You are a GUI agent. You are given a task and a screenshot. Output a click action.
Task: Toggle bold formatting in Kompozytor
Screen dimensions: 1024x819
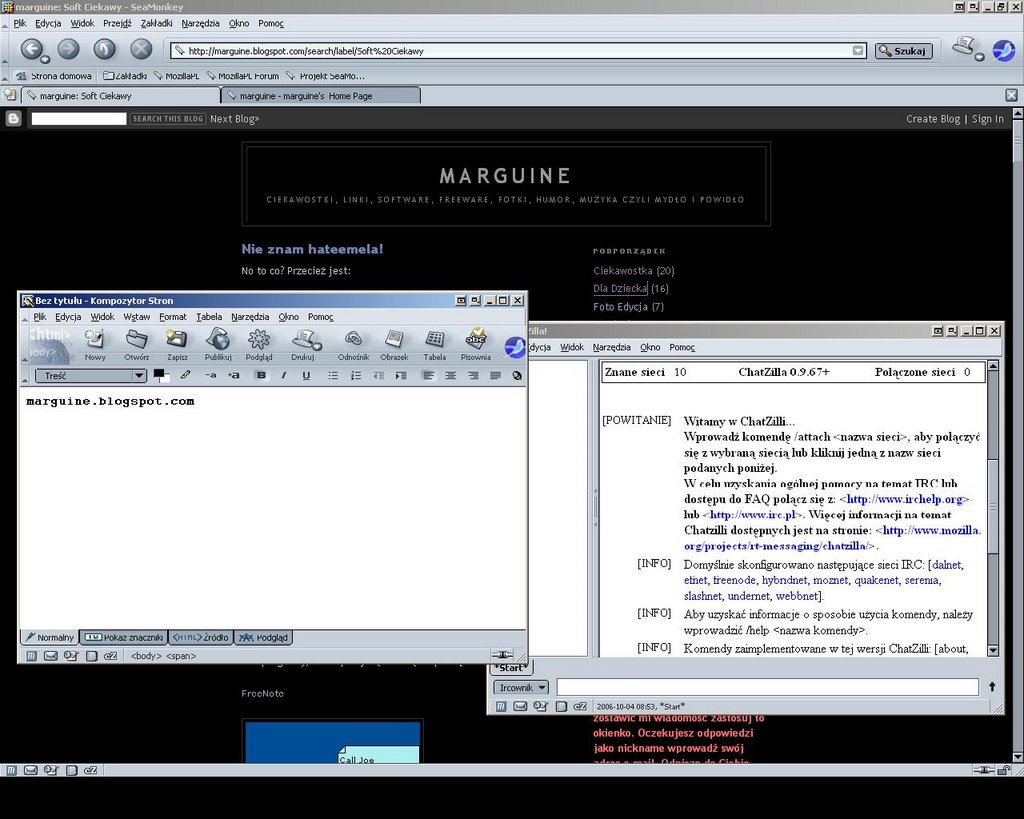(x=261, y=375)
